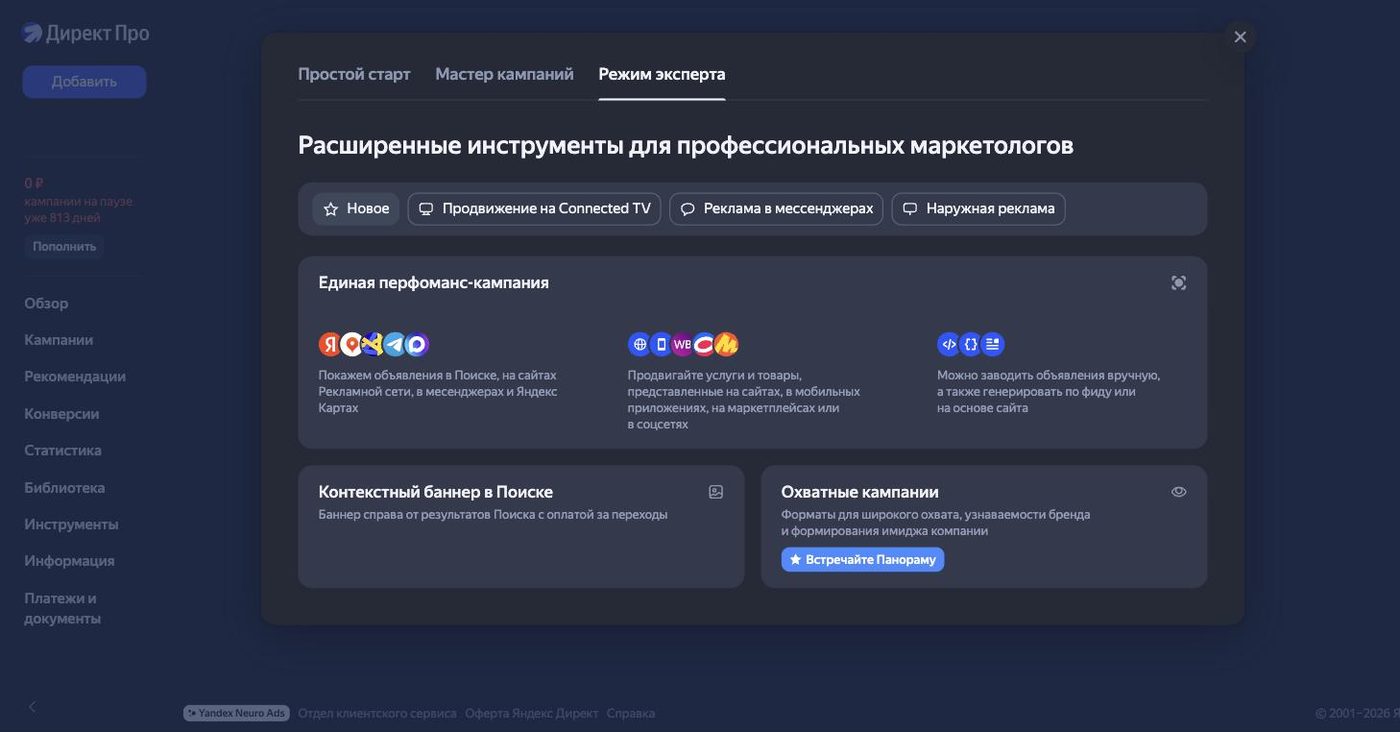The image size is (1400, 732).
Task: Open Кампании in the sidebar
Action: (59, 340)
